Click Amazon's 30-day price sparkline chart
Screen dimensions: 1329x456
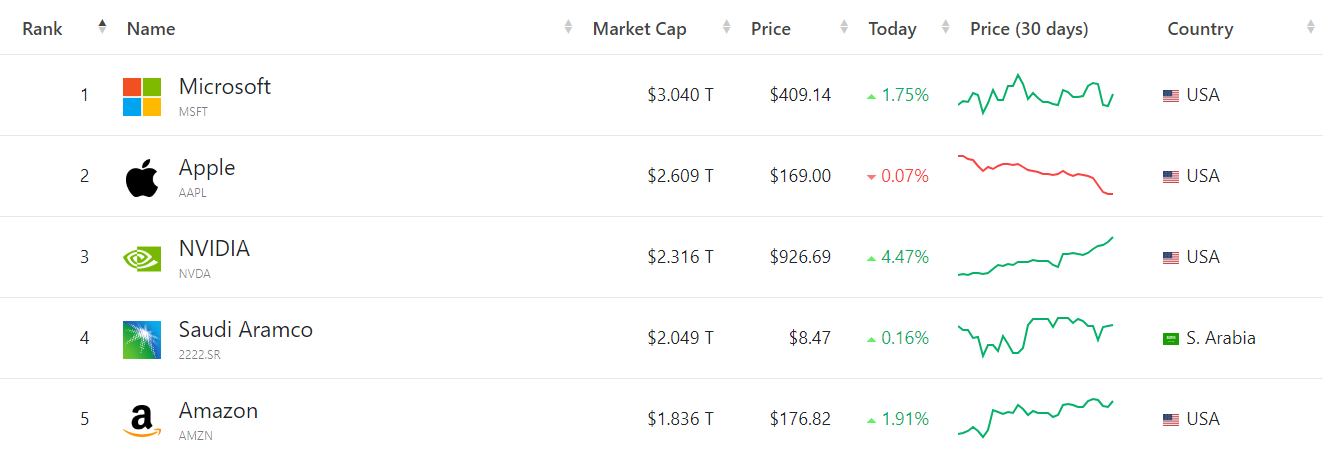coord(1035,417)
